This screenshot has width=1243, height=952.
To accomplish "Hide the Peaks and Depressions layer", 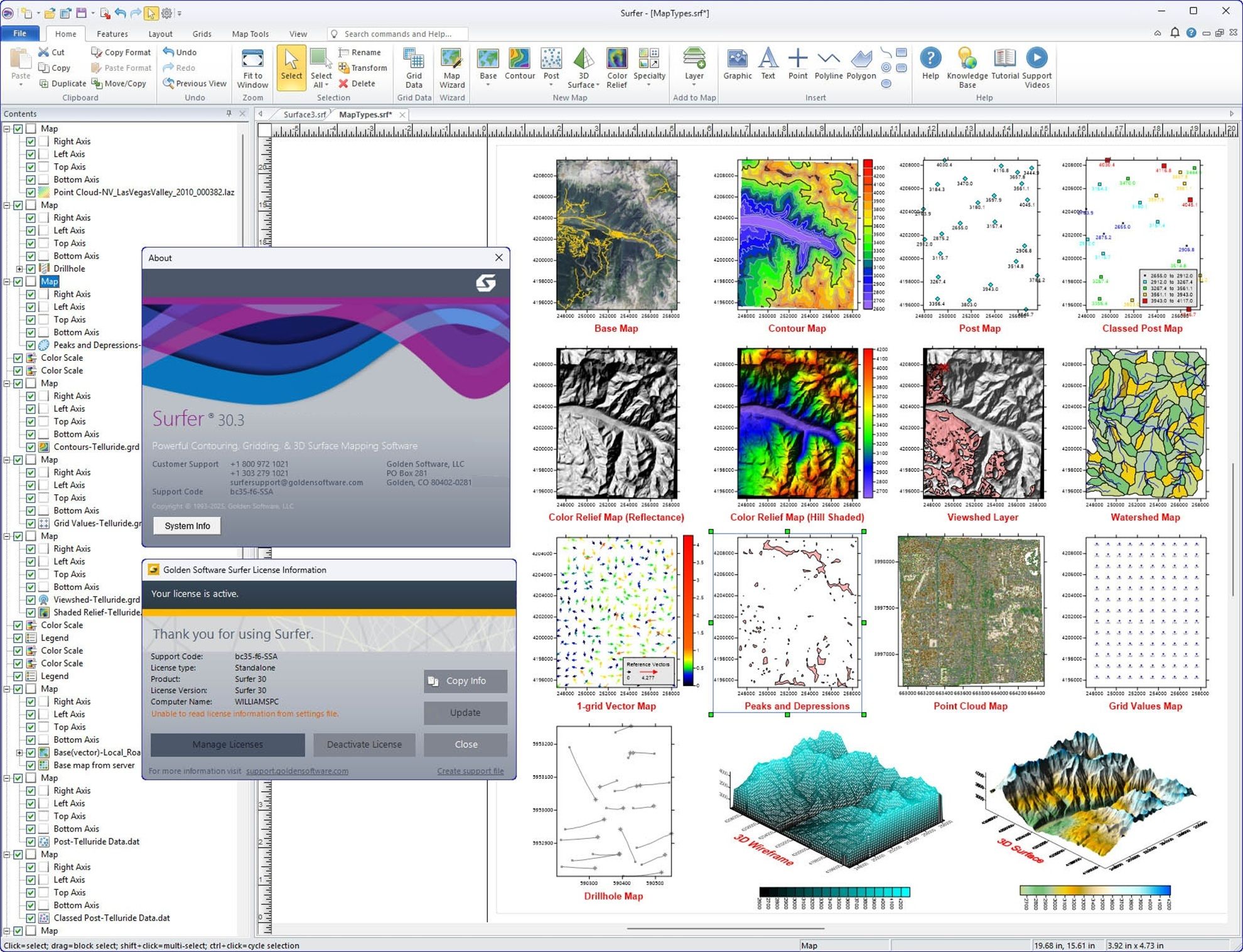I will [x=30, y=345].
